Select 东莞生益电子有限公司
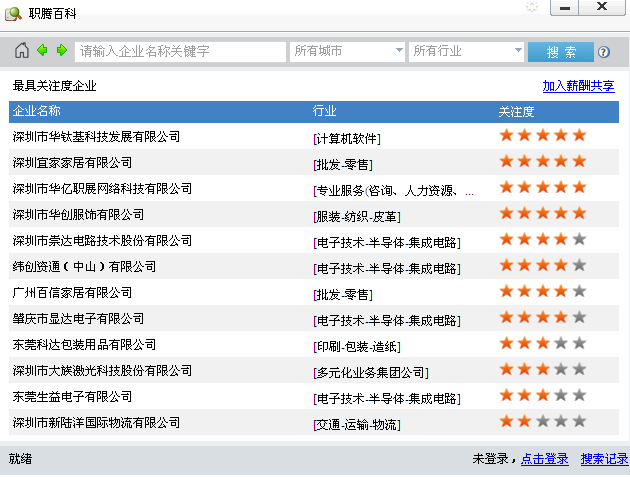Viewport: 630px width, 477px height. pyautogui.click(x=72, y=397)
